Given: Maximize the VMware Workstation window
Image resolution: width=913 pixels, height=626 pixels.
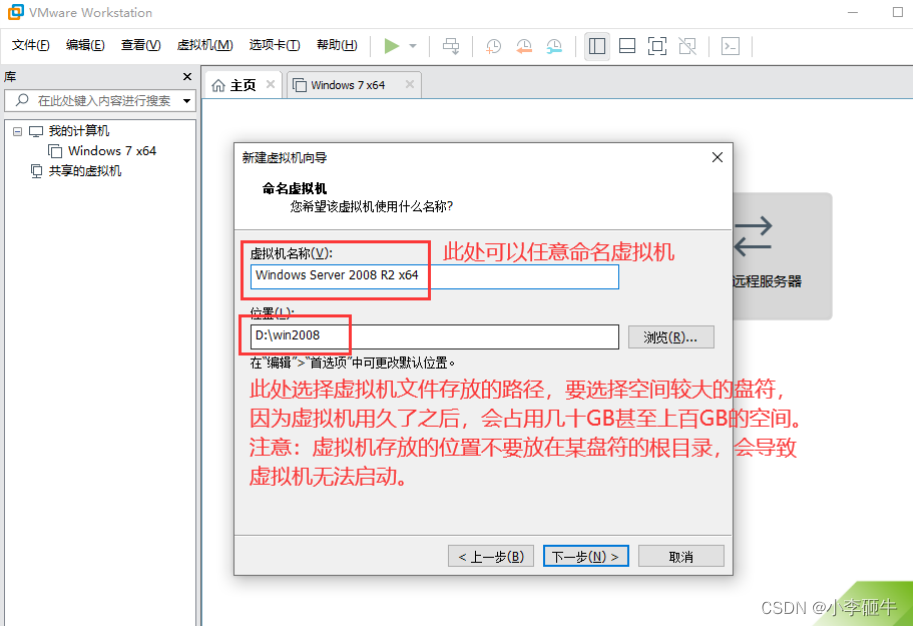Looking at the screenshot, I should [897, 12].
